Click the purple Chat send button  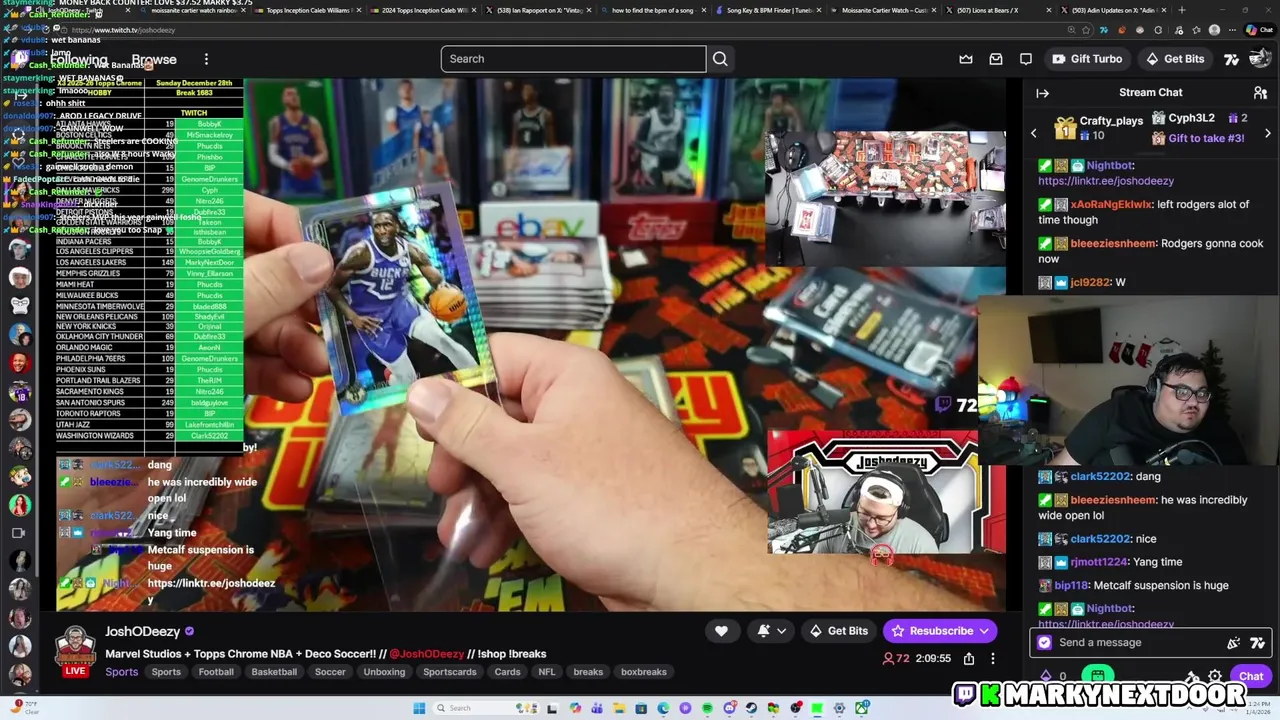click(x=1251, y=676)
